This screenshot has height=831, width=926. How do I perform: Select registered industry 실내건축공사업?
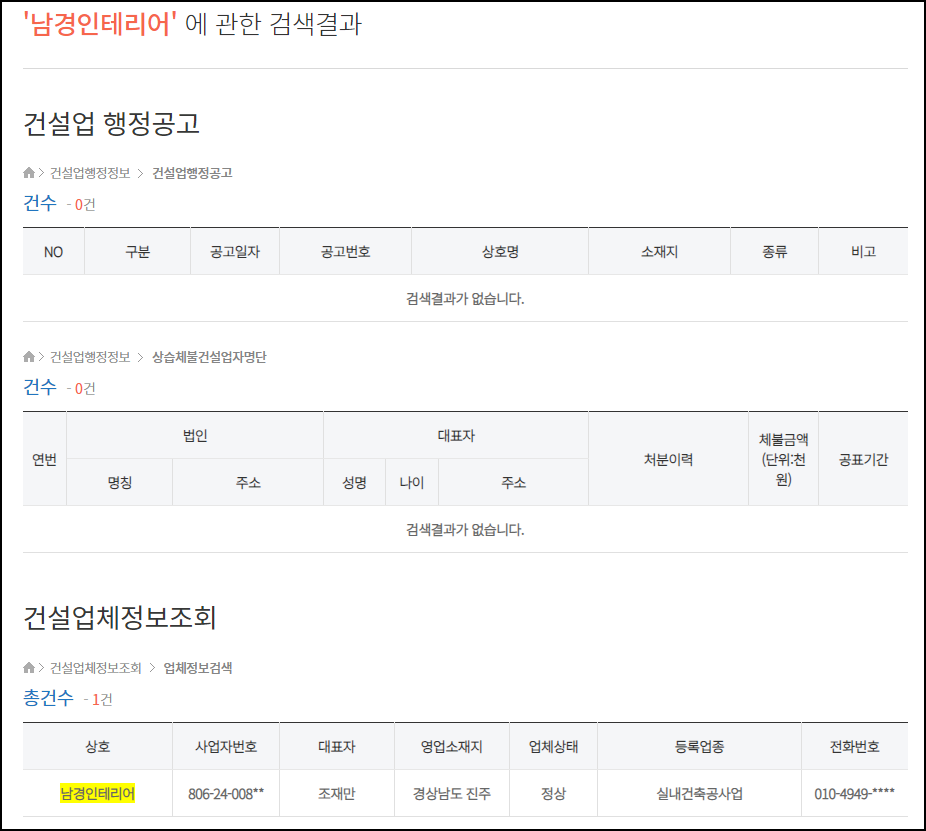699,794
